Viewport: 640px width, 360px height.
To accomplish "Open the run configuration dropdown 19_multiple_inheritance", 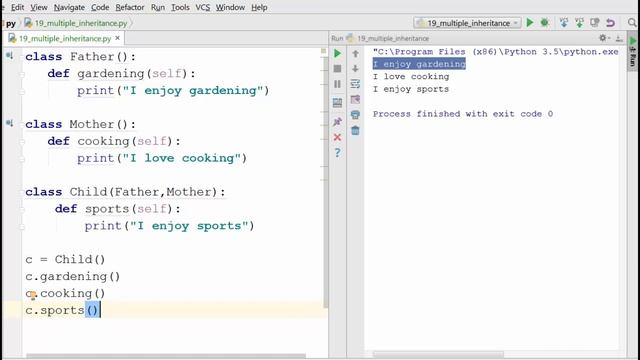I will 467,23.
